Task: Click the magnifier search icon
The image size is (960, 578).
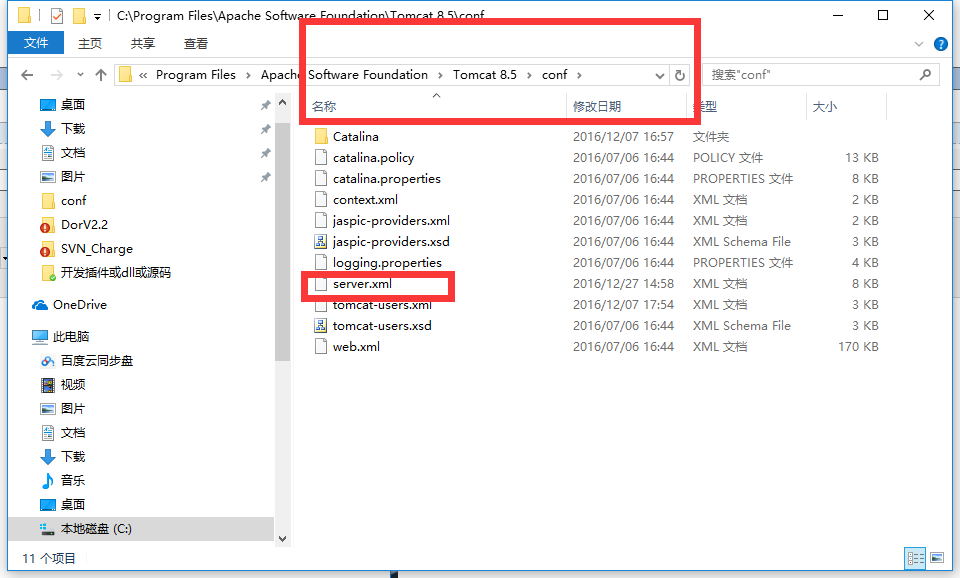Action: click(x=925, y=75)
